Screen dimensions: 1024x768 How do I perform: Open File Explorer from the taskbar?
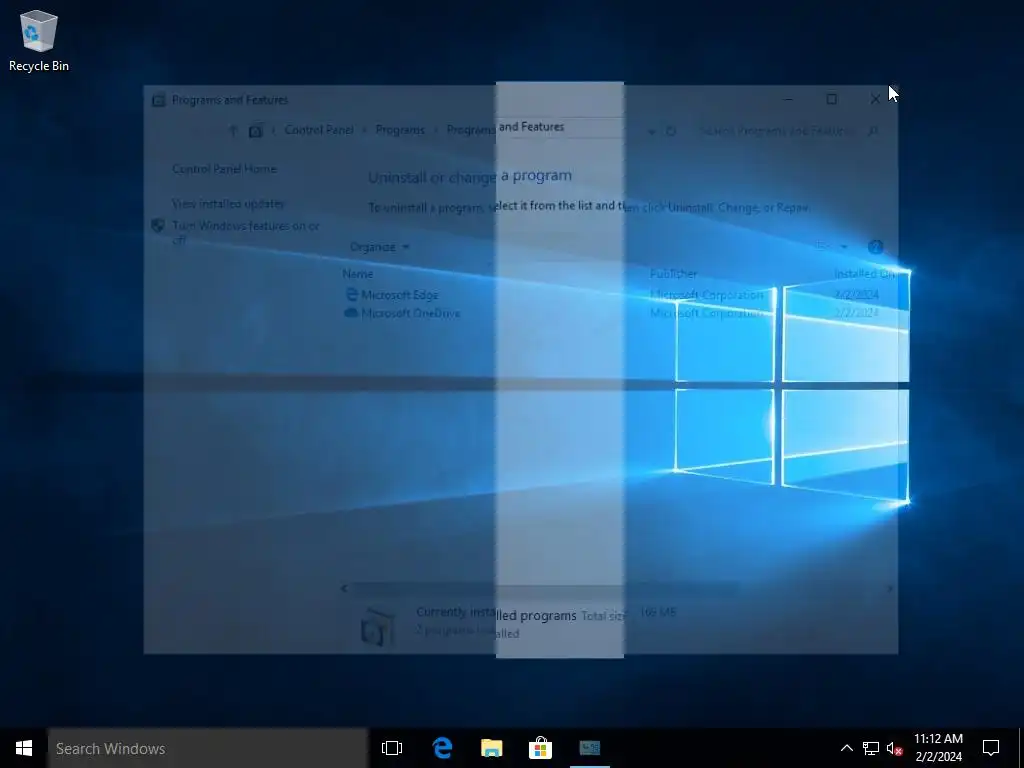pos(492,748)
